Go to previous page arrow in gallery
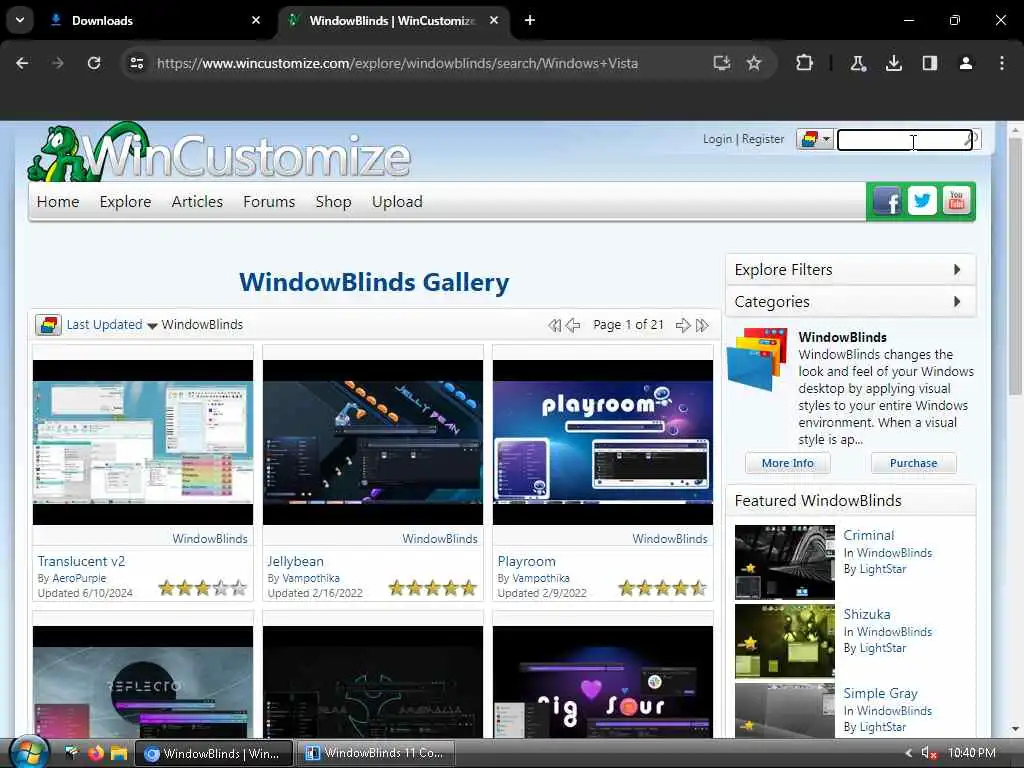The height and width of the screenshot is (768, 1024). (x=573, y=325)
